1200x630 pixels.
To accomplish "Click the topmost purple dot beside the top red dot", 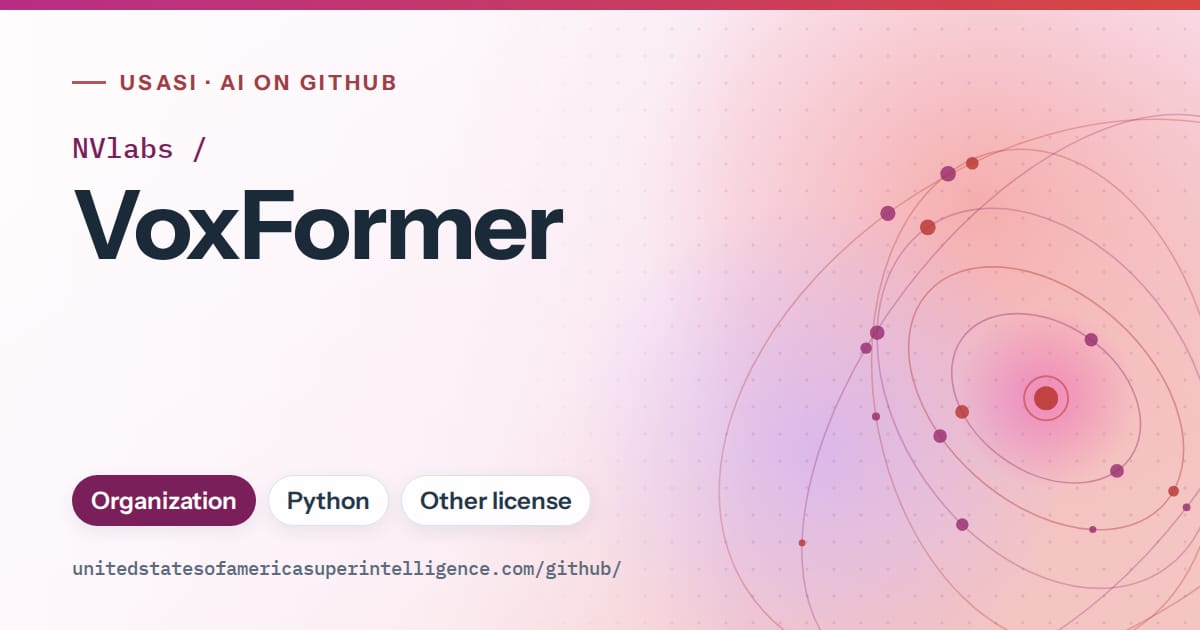I will click(x=948, y=174).
